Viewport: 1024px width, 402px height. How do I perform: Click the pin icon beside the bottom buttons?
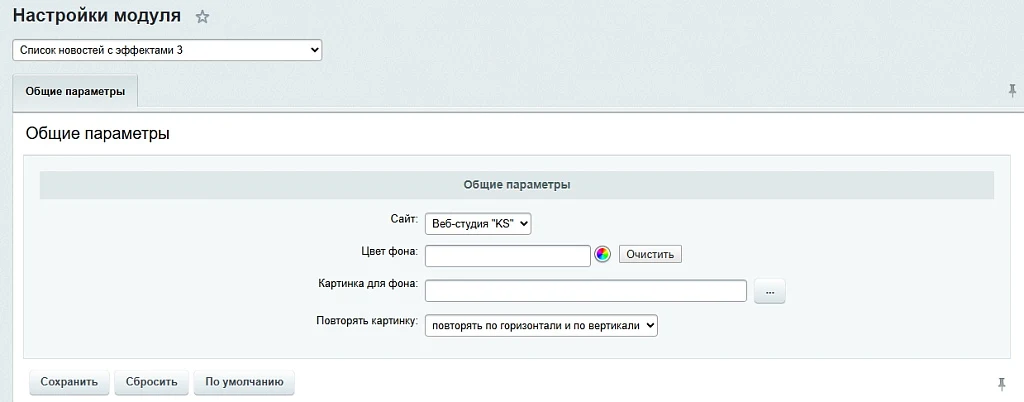pos(1002,383)
